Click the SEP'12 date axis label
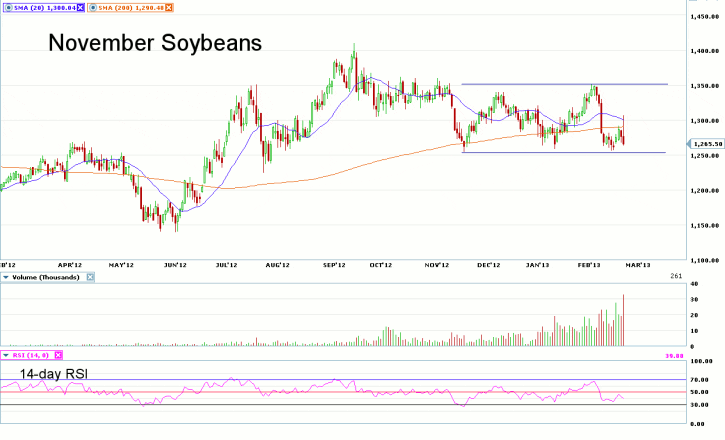725x440 pixels. click(x=334, y=265)
